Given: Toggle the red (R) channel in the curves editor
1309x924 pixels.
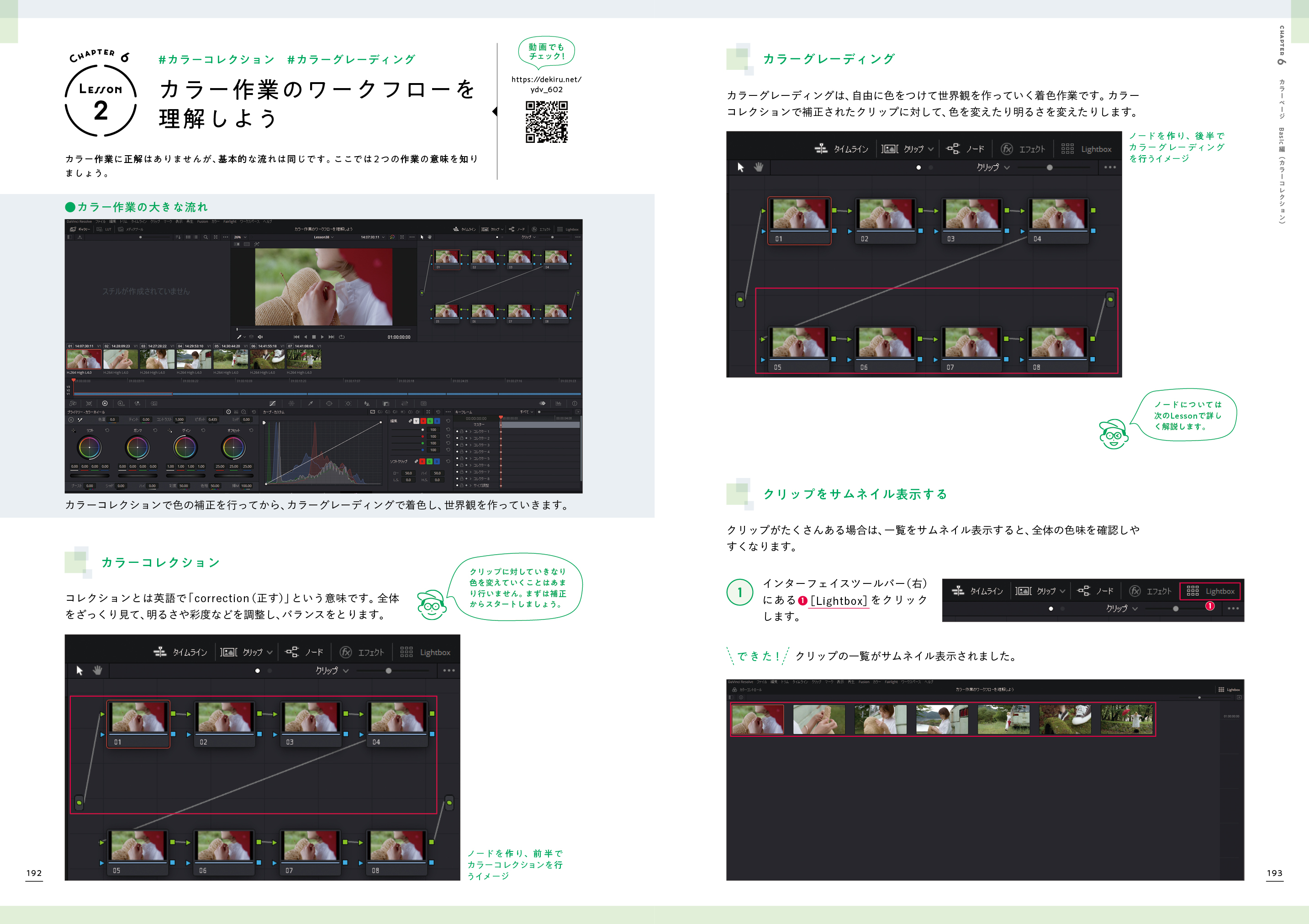Looking at the screenshot, I should click(x=423, y=421).
